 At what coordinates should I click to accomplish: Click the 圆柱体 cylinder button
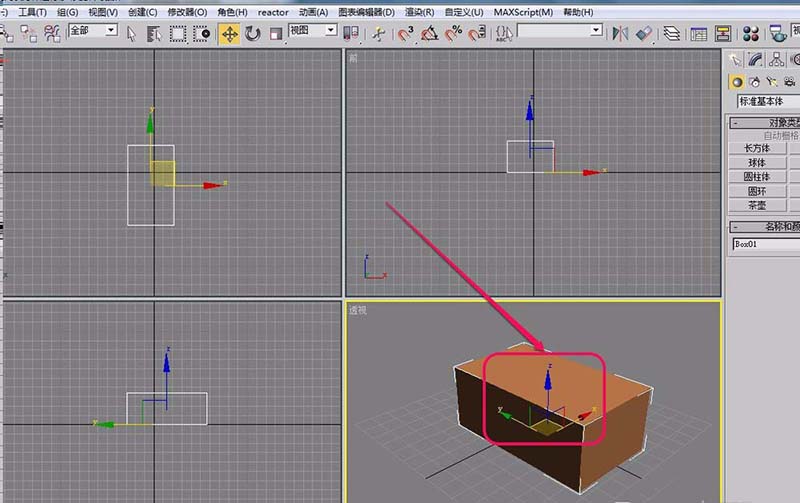click(x=757, y=177)
